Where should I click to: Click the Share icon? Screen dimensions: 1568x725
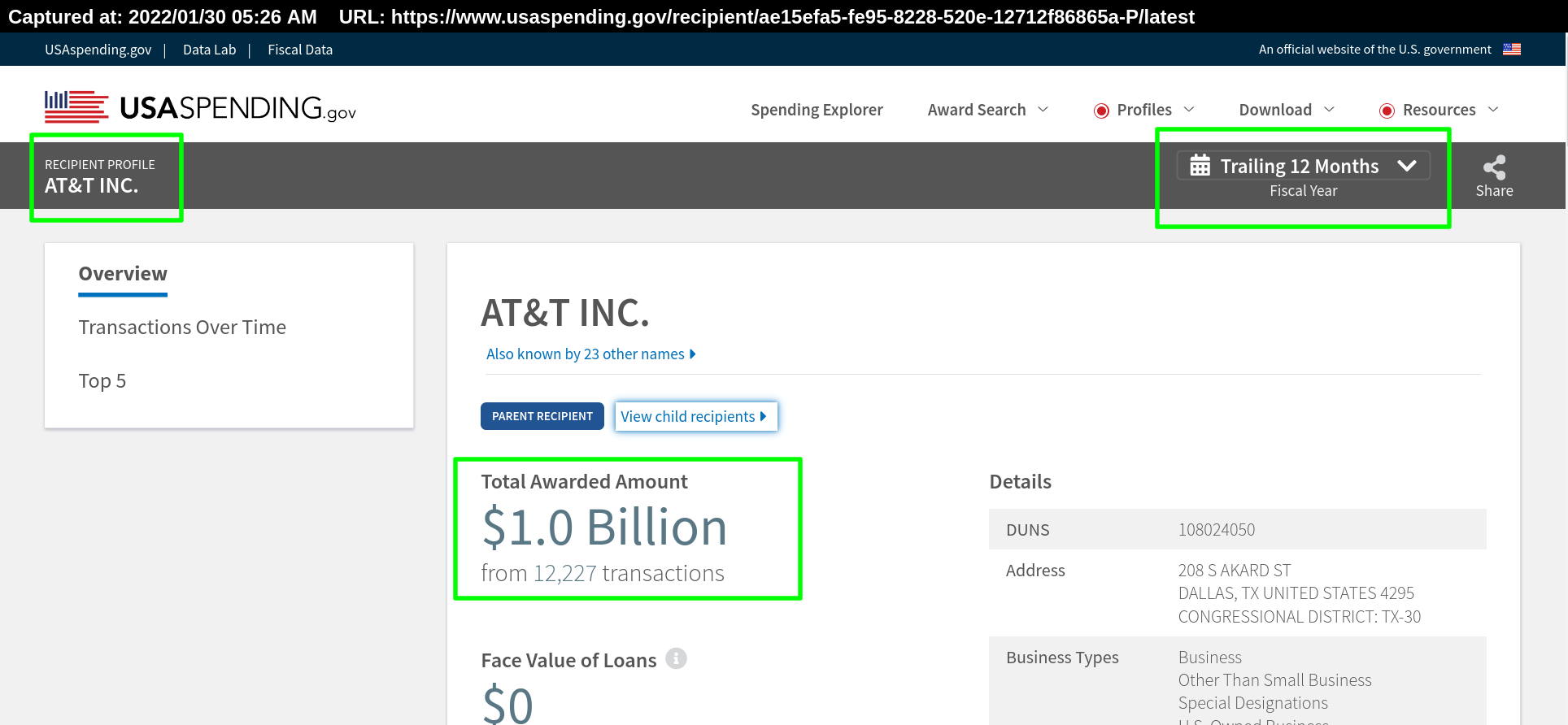click(1494, 167)
